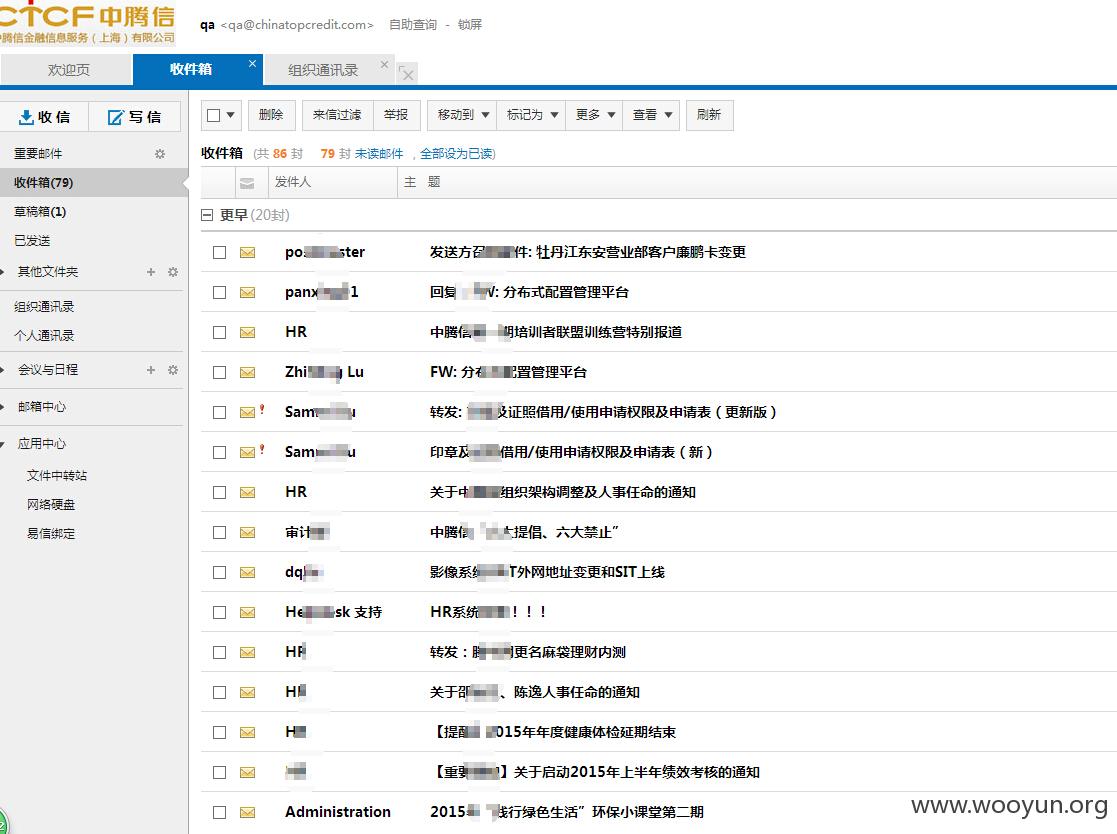Screen dimensions: 1117x834
Task: Open the 标记为 dropdown
Action: click(531, 115)
